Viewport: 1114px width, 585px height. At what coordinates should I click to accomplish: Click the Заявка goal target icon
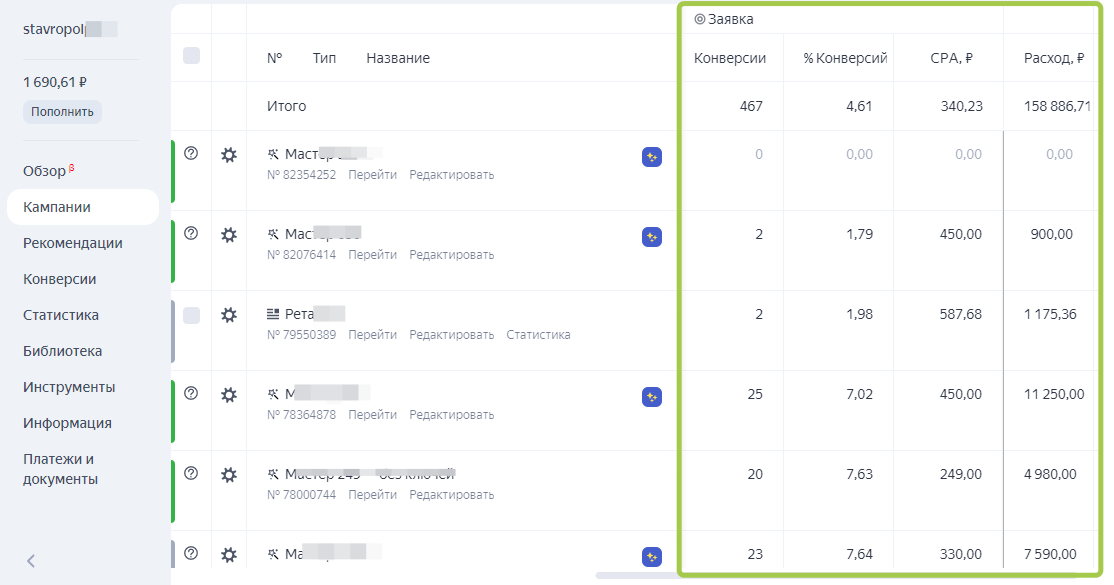tap(700, 19)
